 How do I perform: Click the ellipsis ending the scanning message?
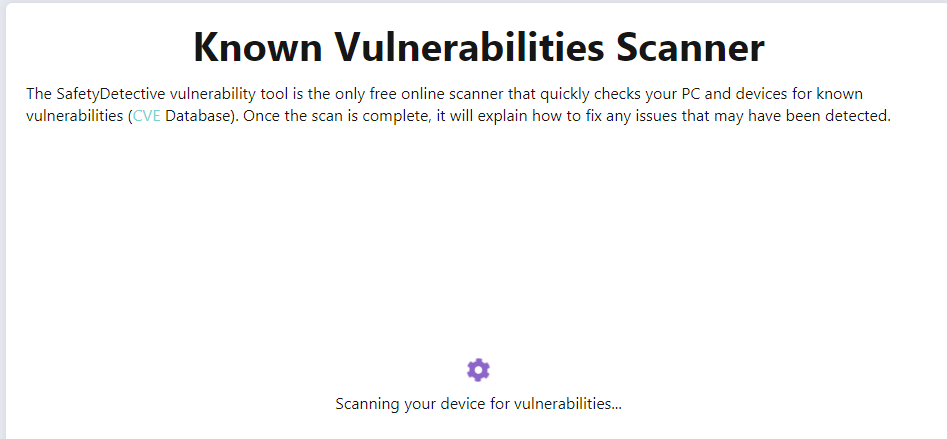[616, 408]
